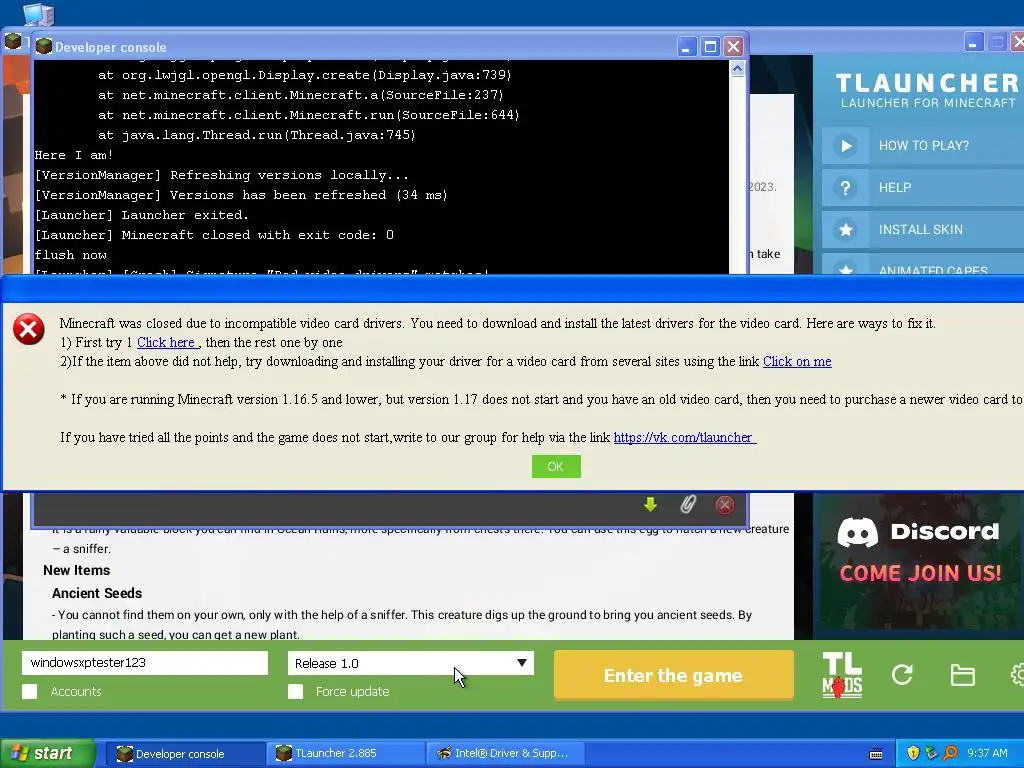Open INSTALL SKIN sidebar item
This screenshot has height=768, width=1024.
pyautogui.click(x=922, y=229)
